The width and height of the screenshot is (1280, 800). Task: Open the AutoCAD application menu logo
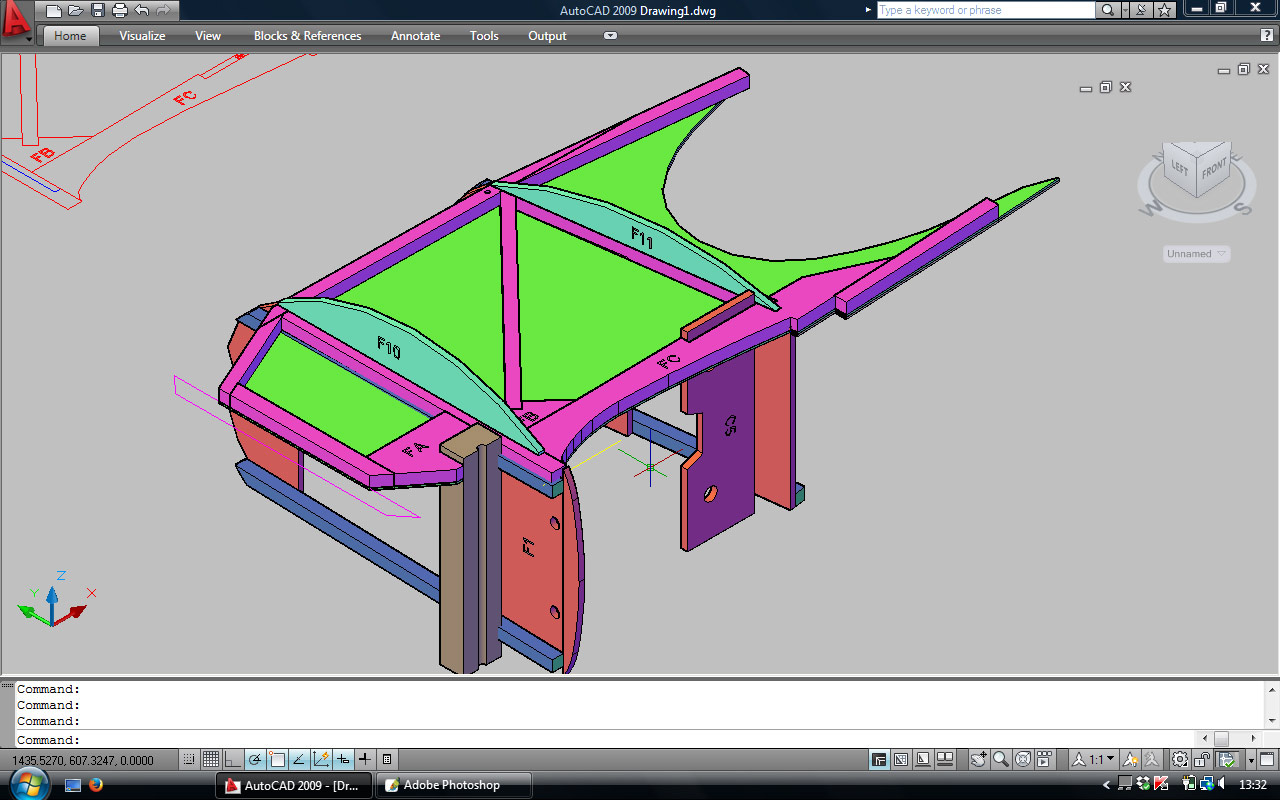tap(16, 19)
